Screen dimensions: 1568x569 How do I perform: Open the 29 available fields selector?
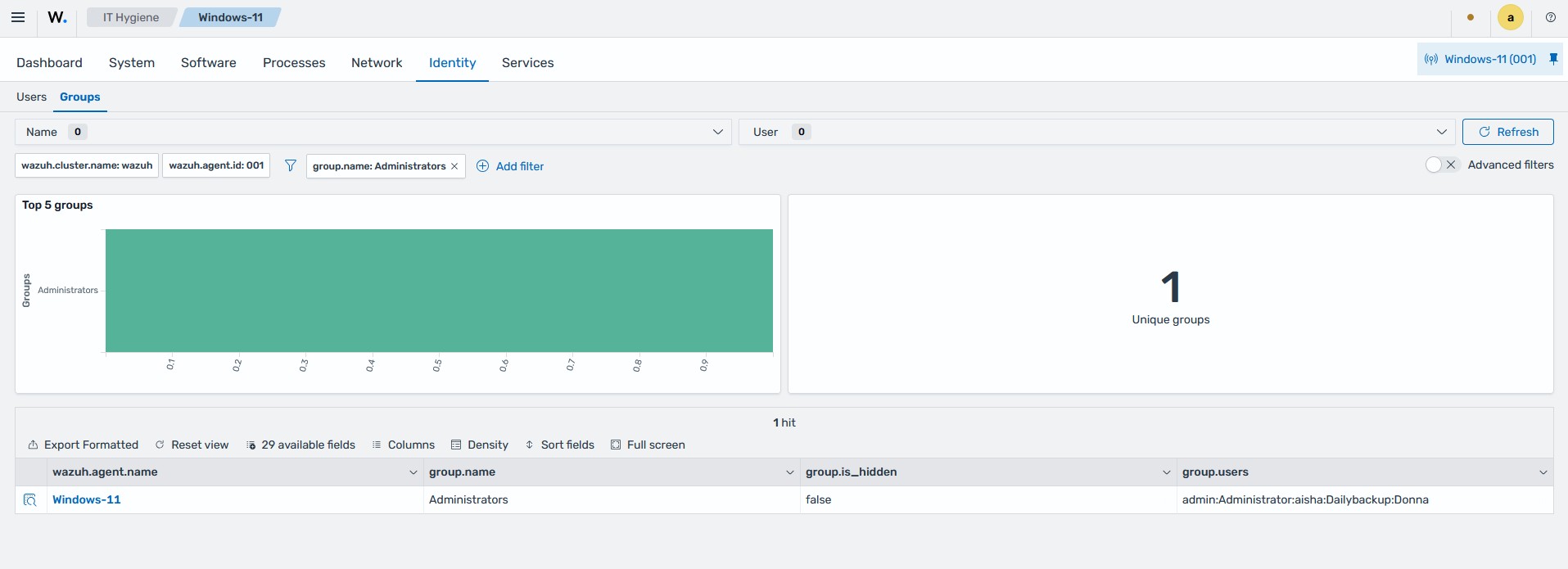(x=300, y=445)
